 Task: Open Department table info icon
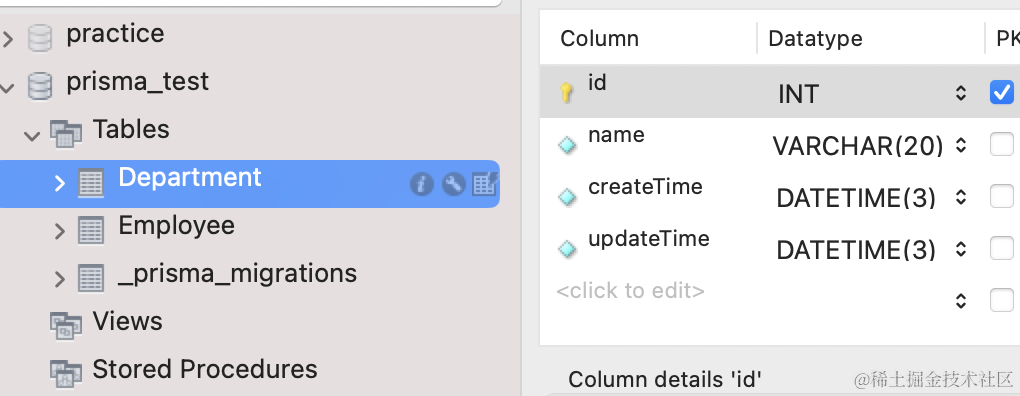422,185
